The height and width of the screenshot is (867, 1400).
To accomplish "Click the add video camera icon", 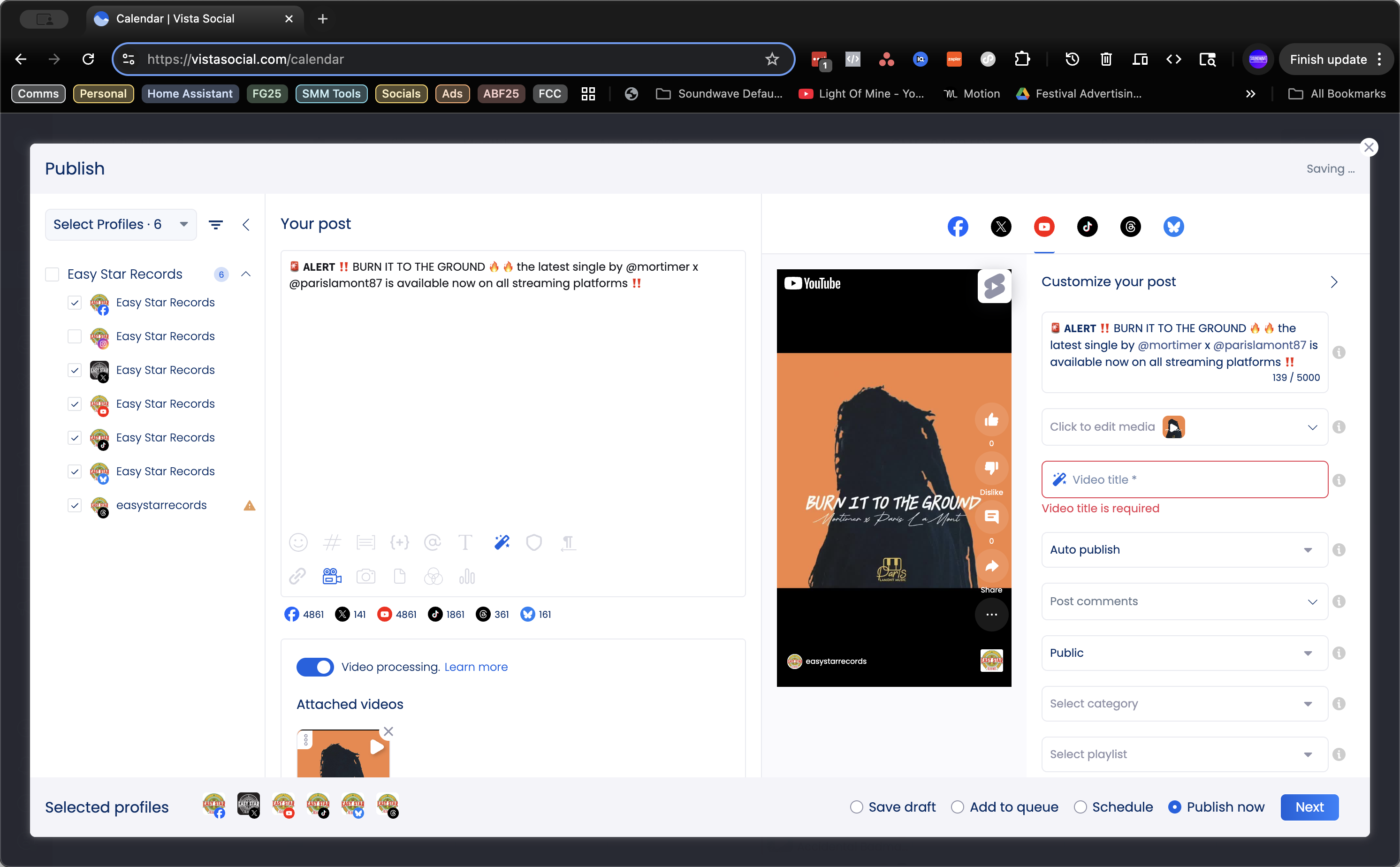I will pyautogui.click(x=332, y=576).
